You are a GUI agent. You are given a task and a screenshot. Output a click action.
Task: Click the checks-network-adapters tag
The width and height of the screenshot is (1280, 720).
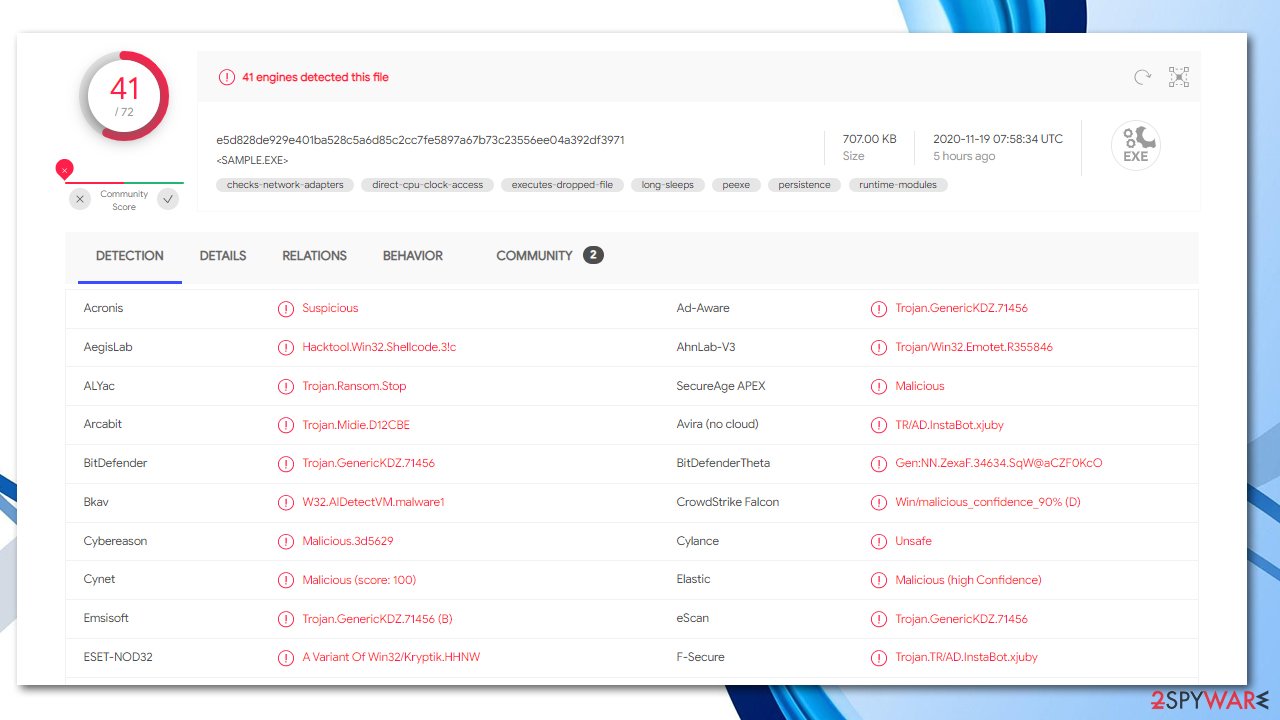[285, 185]
